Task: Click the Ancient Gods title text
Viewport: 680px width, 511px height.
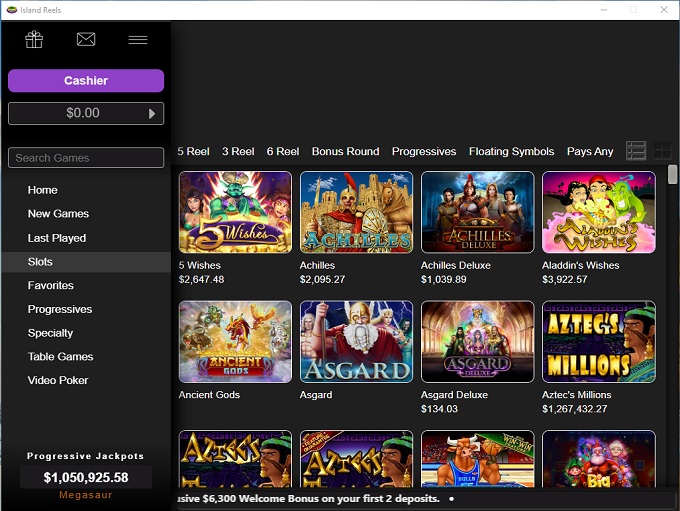Action: pyautogui.click(x=209, y=395)
